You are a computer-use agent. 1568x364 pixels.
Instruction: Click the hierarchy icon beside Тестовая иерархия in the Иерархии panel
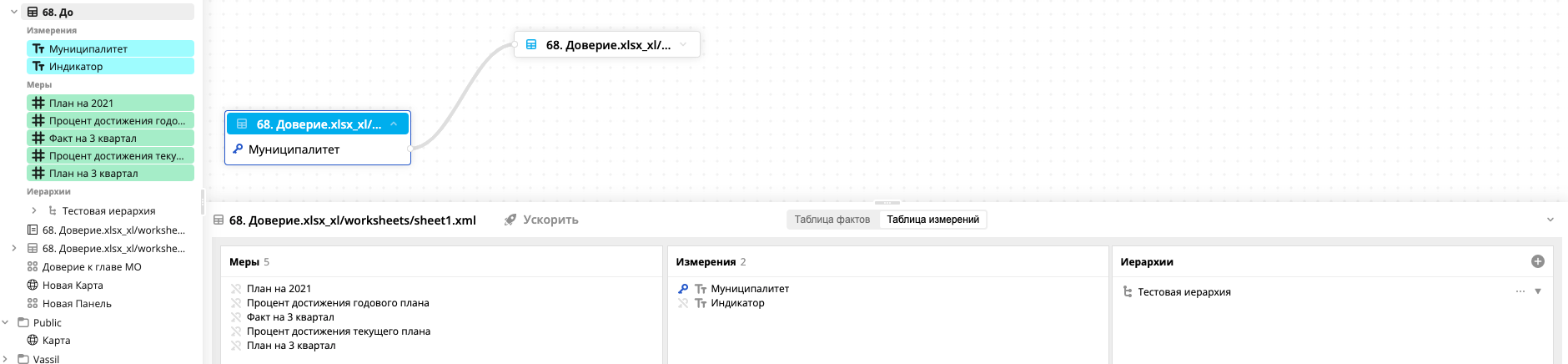point(1128,291)
